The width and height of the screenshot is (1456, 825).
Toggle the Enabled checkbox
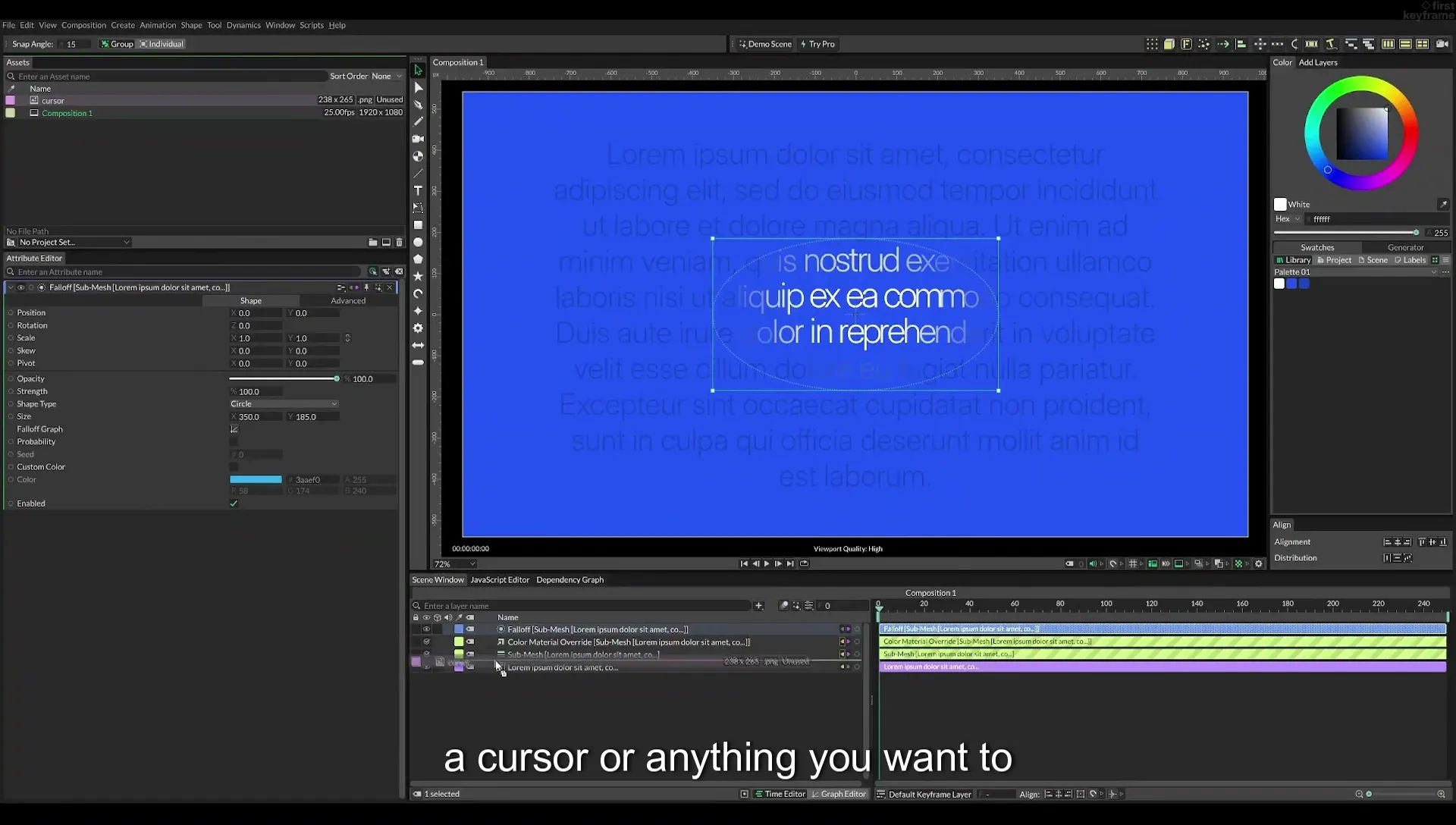tap(234, 503)
